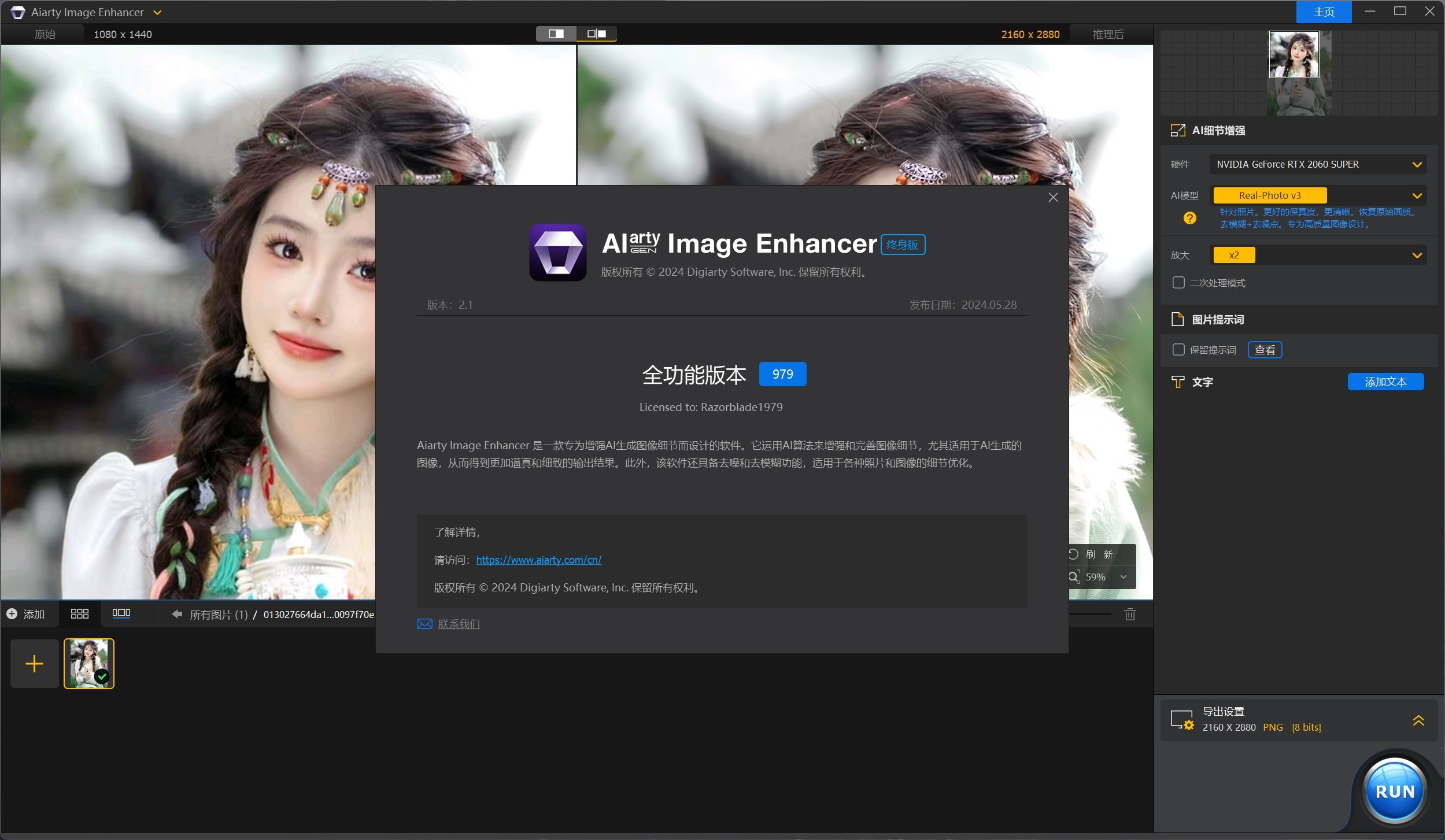
Task: Click the 版本: 2.1 text
Action: tap(449, 305)
